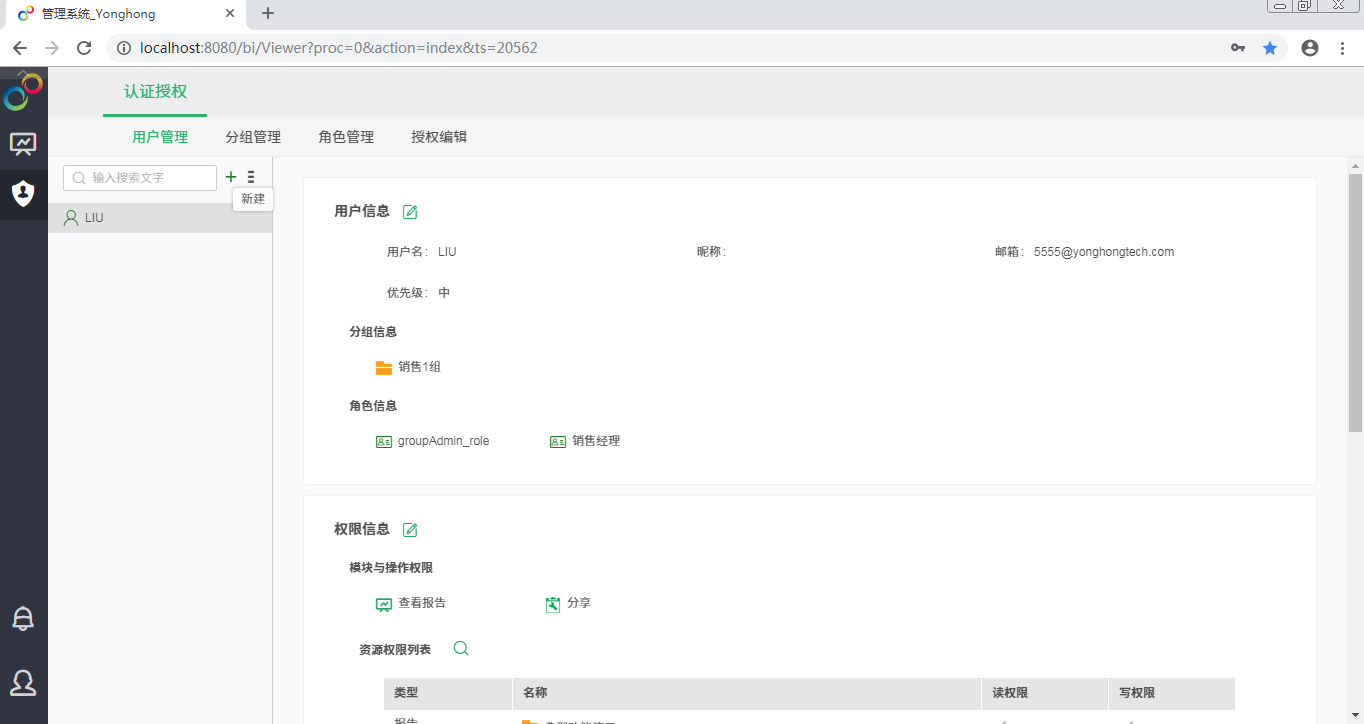This screenshot has height=724, width=1364.
Task: Click the Yonghong logo at top-left
Action: coord(23,93)
